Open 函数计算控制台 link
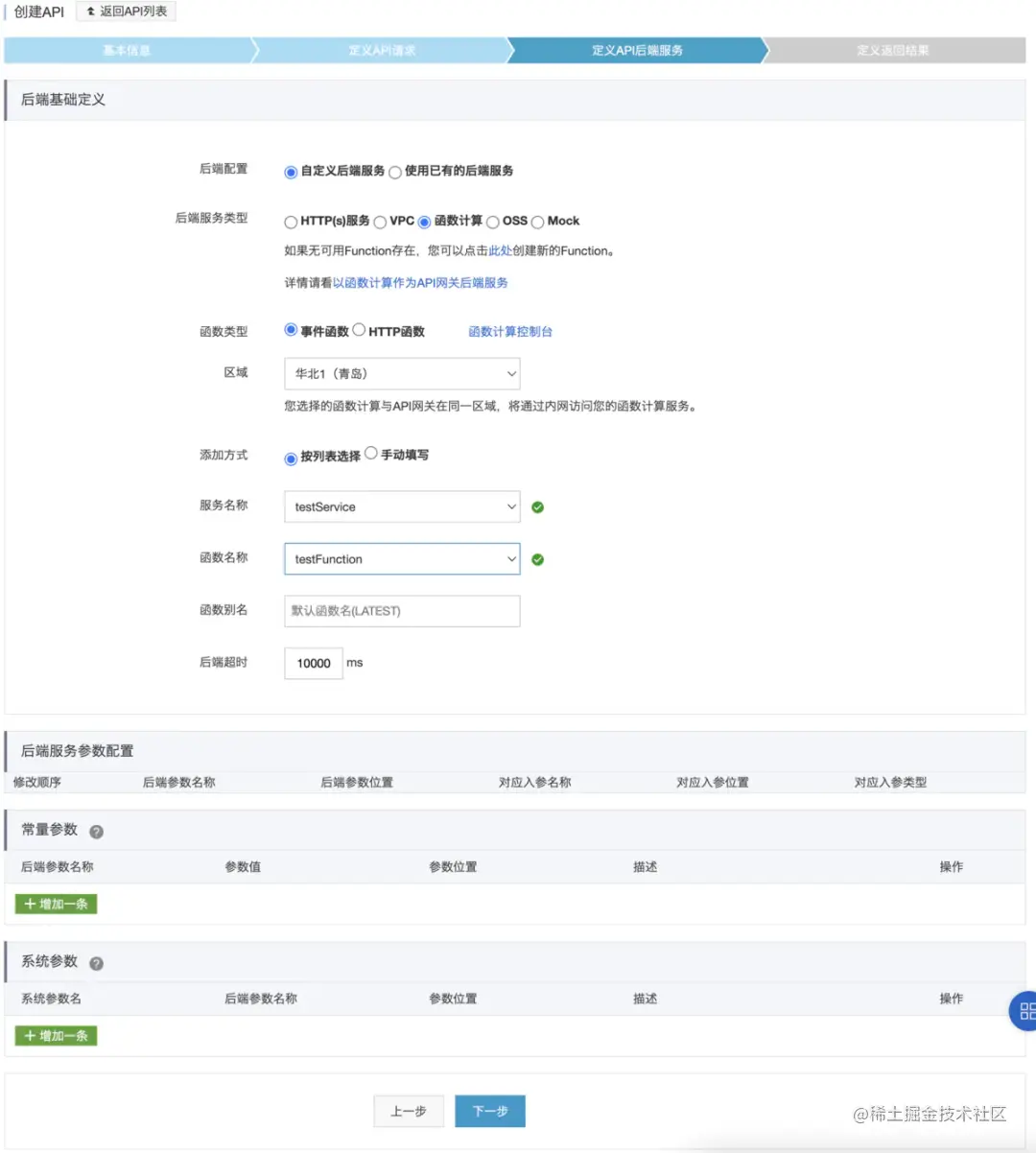Viewport: 1036px width, 1153px height. 510,332
